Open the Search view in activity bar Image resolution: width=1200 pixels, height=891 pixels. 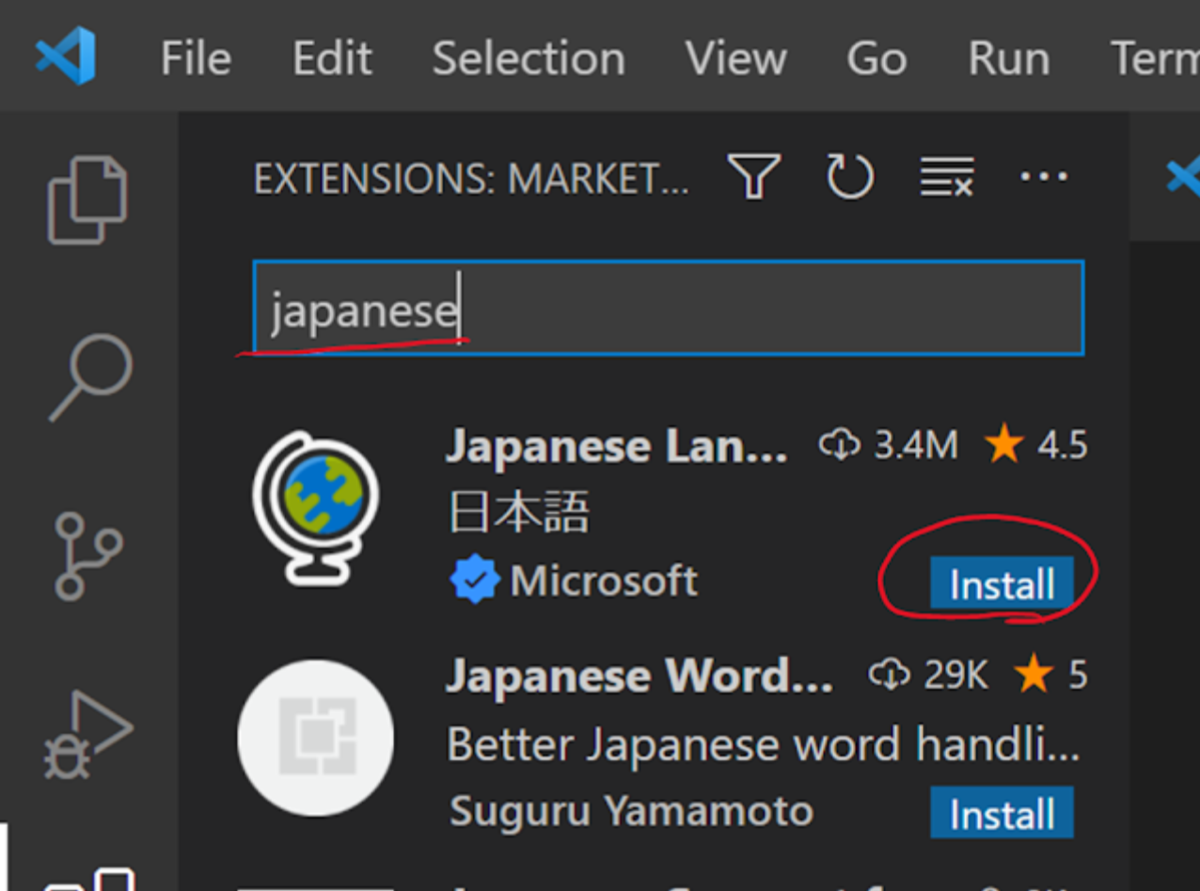pos(91,377)
